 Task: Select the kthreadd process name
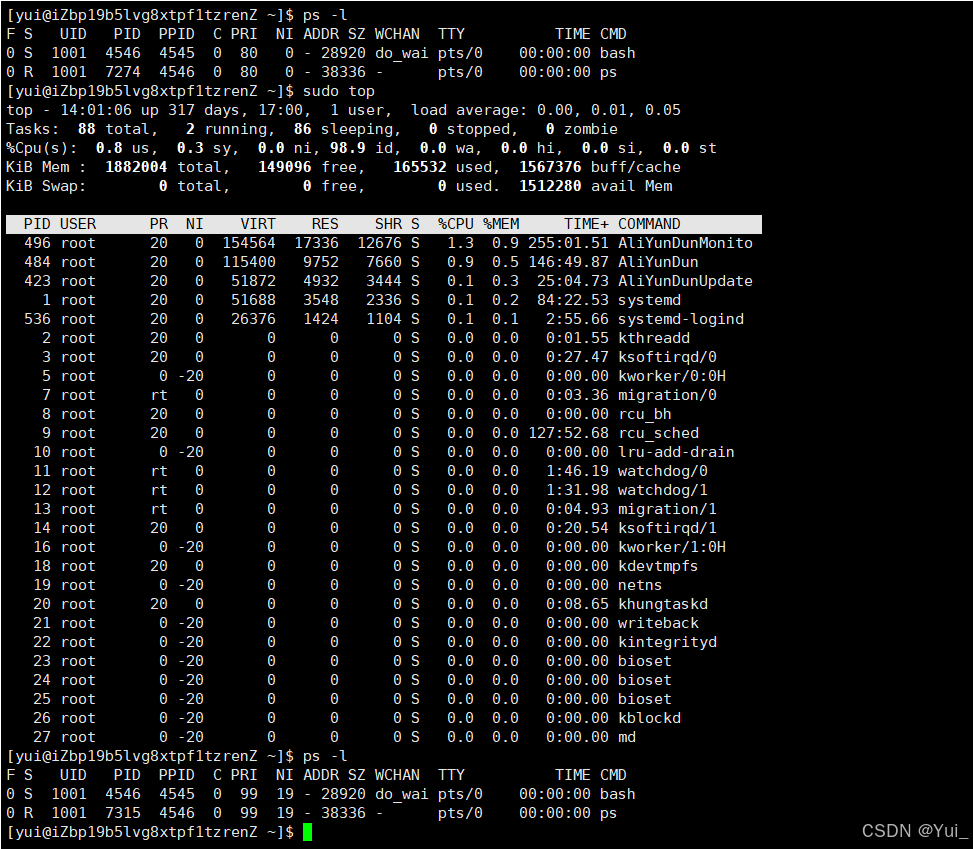tap(653, 338)
